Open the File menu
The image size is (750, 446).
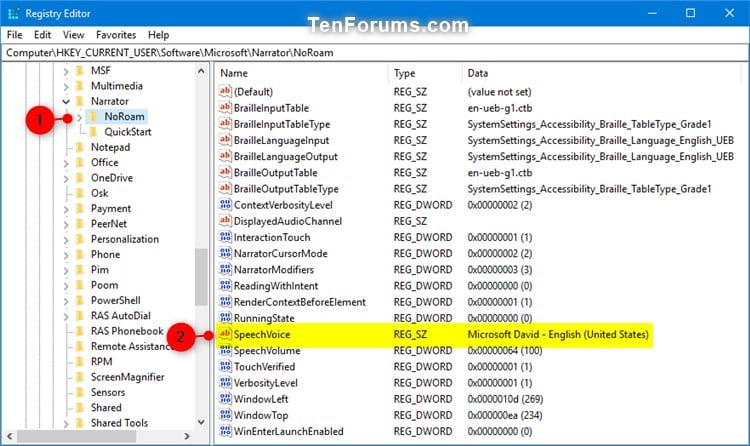click(14, 35)
